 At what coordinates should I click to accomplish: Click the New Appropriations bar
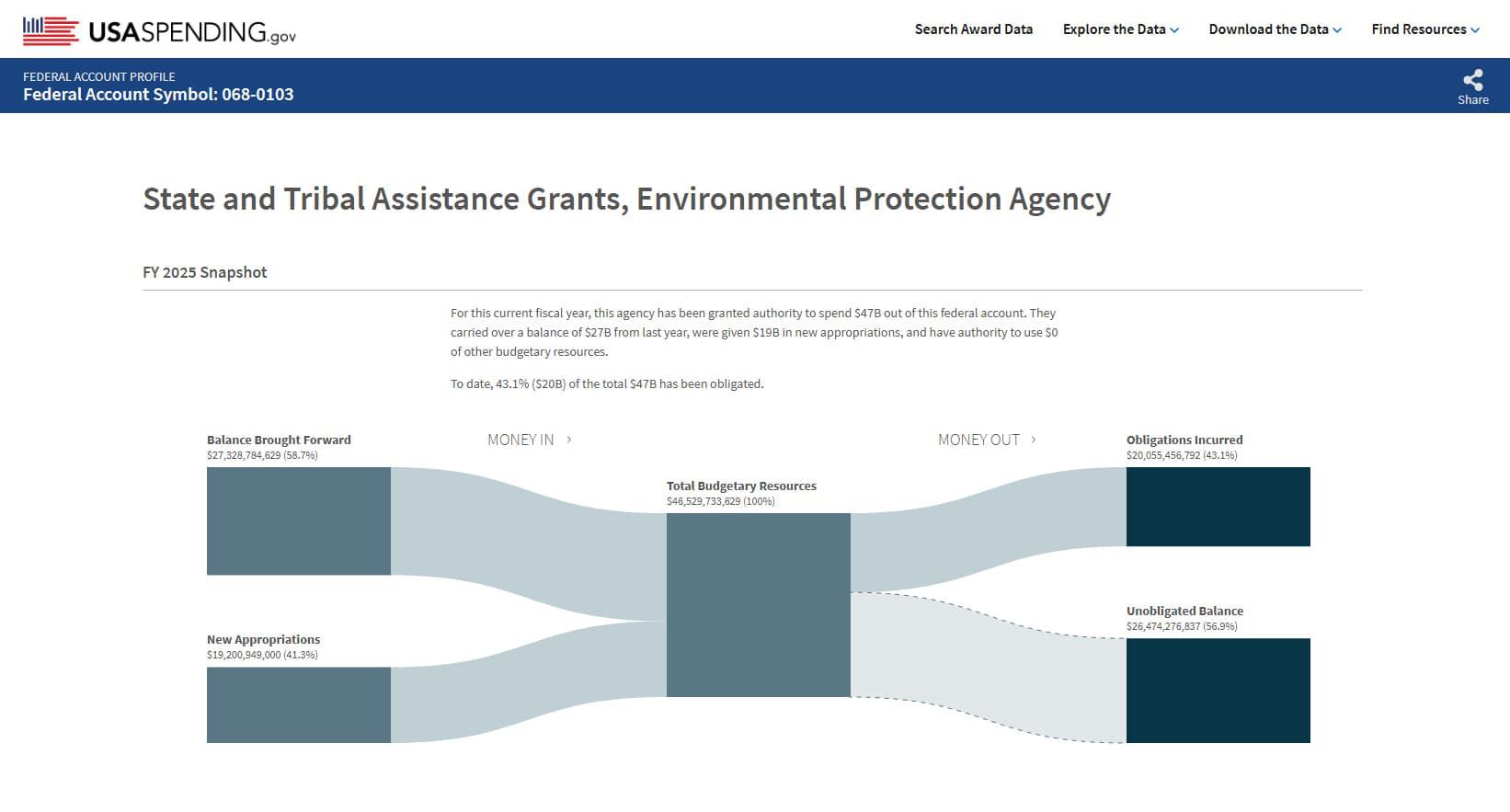point(299,704)
